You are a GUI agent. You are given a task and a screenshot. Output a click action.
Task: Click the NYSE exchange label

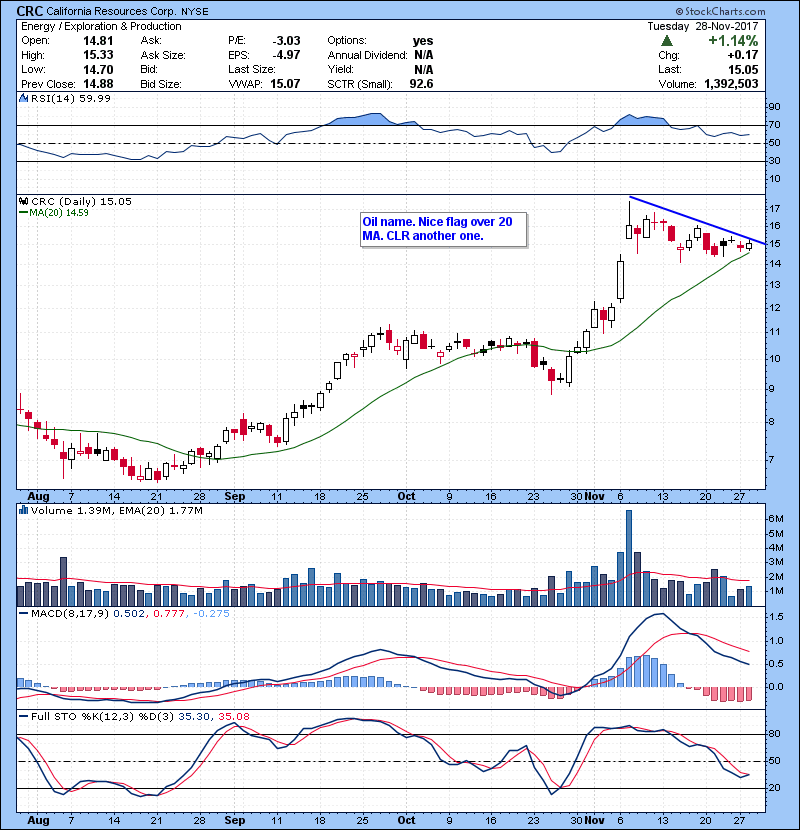(195, 12)
